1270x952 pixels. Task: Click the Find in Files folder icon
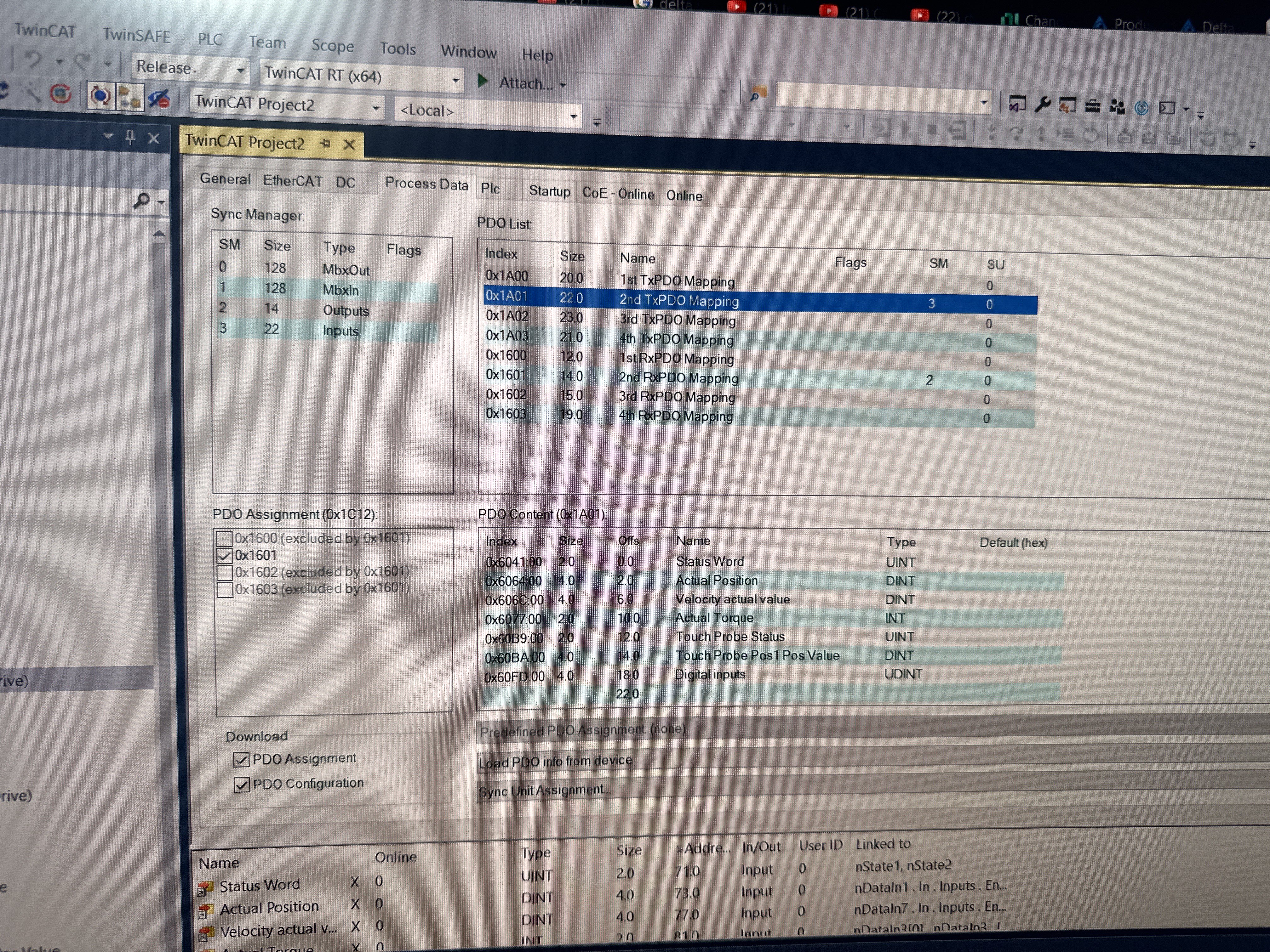tap(758, 93)
